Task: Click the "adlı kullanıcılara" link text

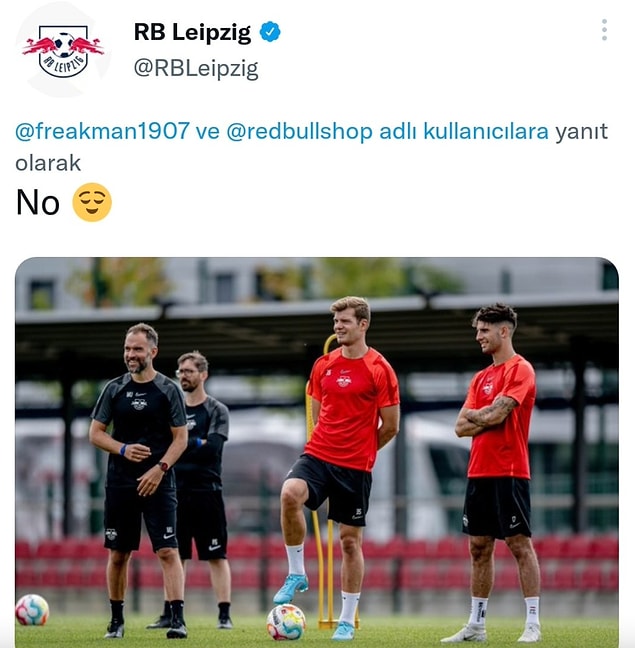Action: pyautogui.click(x=464, y=131)
